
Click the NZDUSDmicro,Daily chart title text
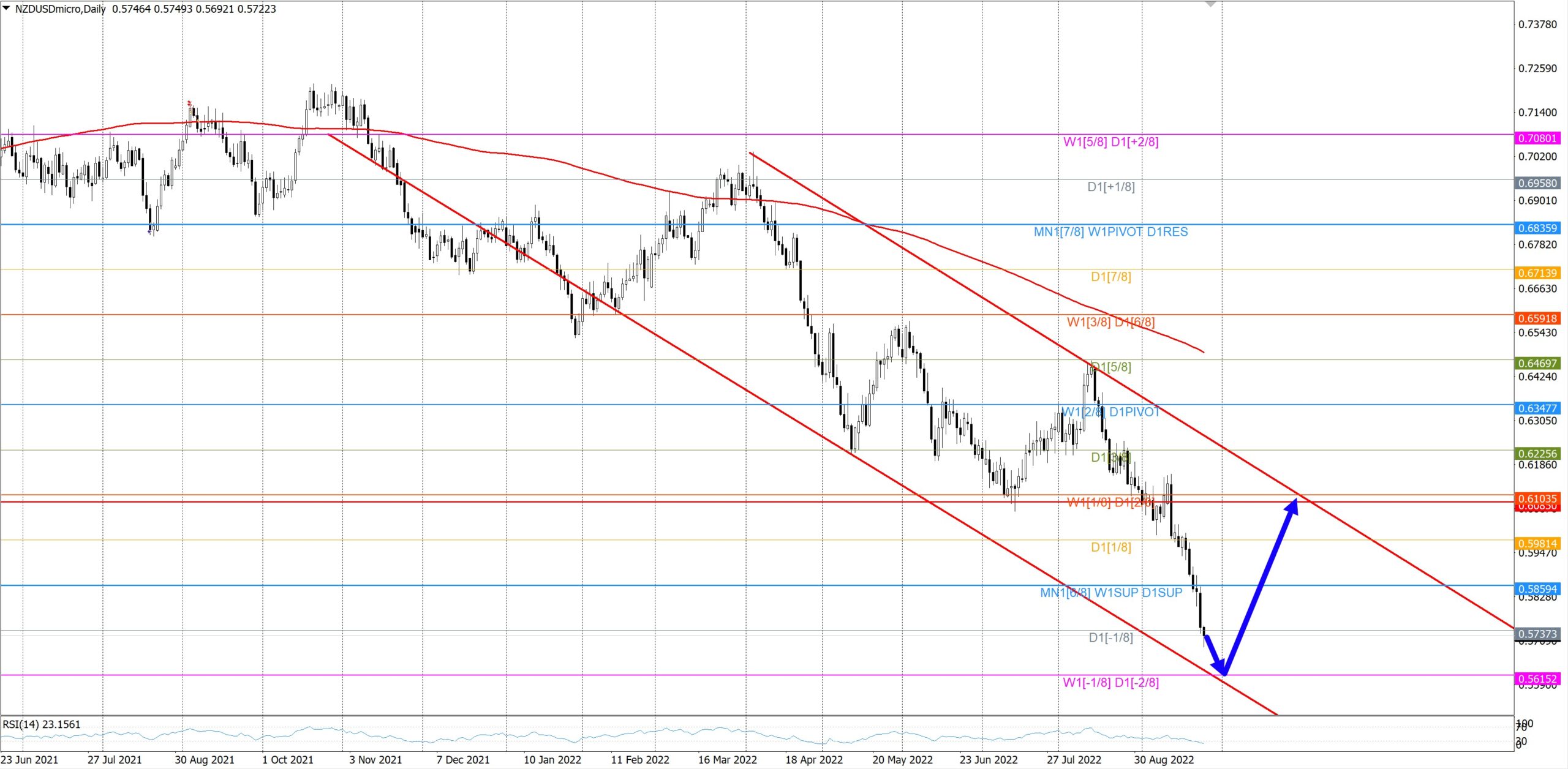[60, 9]
